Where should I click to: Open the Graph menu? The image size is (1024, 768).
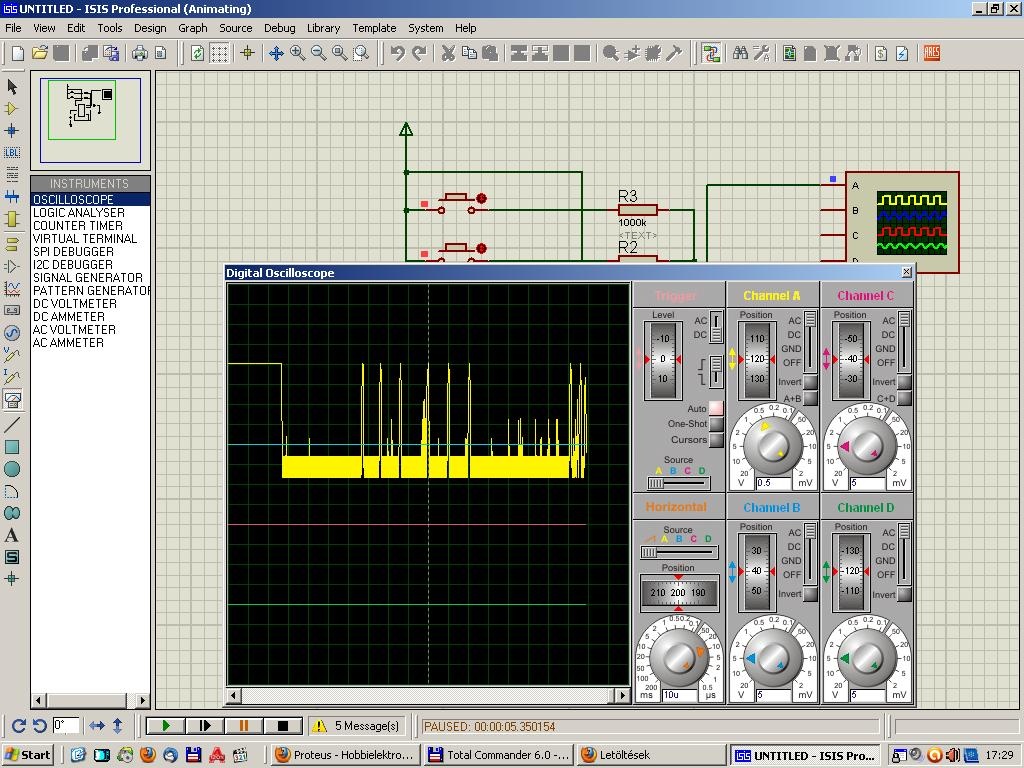(192, 28)
